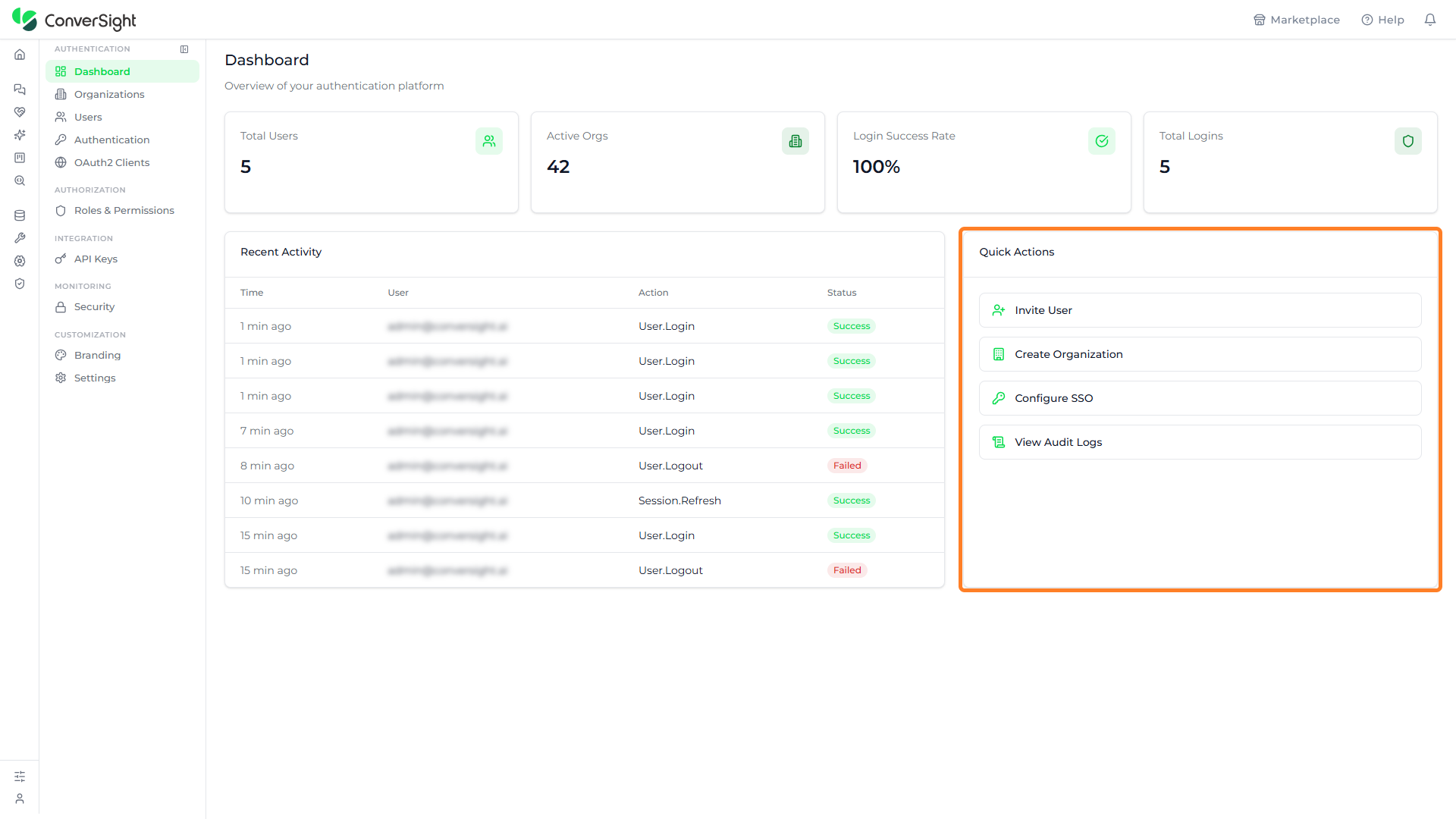Open Roles & Permissions
The width and height of the screenshot is (1456, 819).
point(122,210)
